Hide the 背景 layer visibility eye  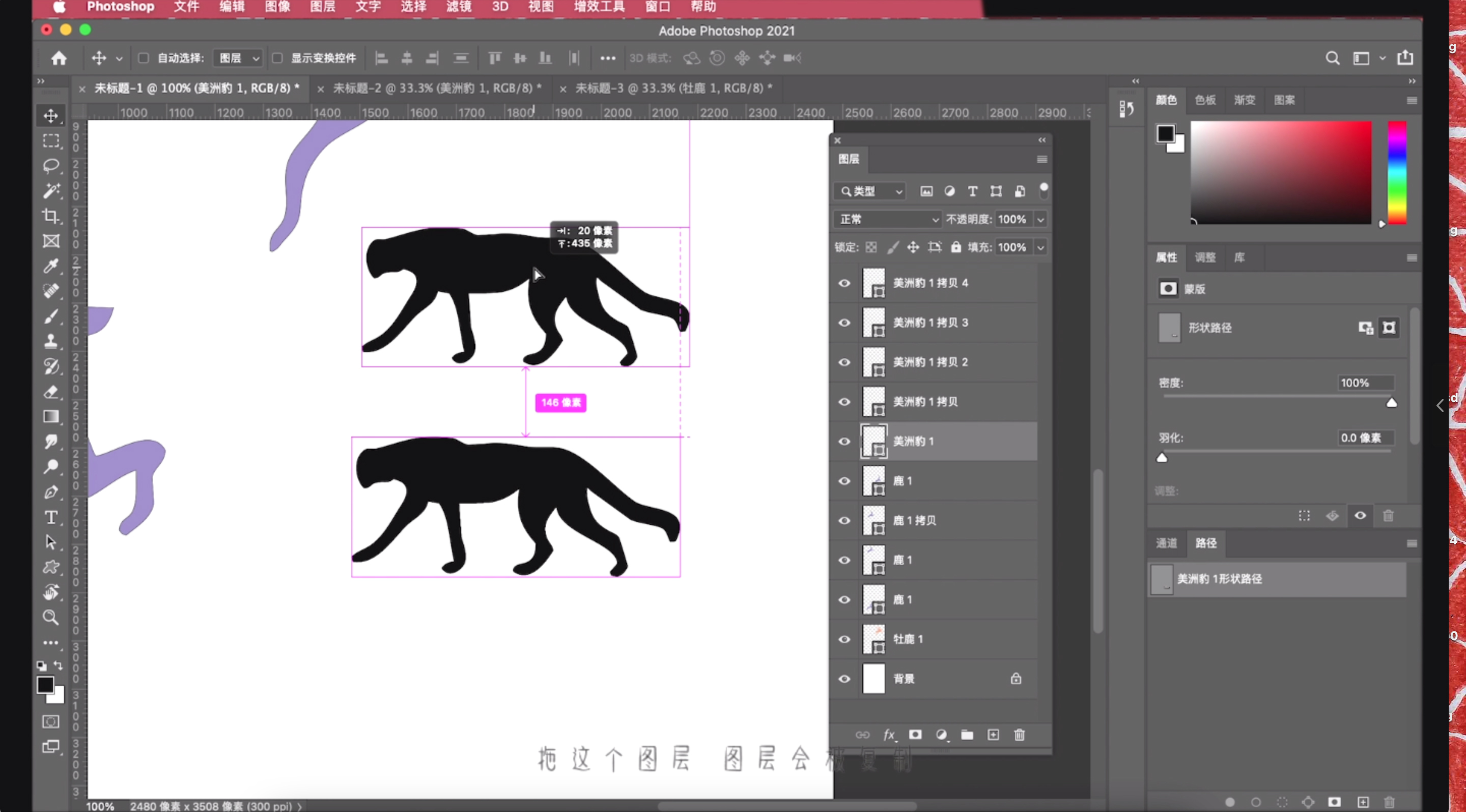click(x=844, y=678)
